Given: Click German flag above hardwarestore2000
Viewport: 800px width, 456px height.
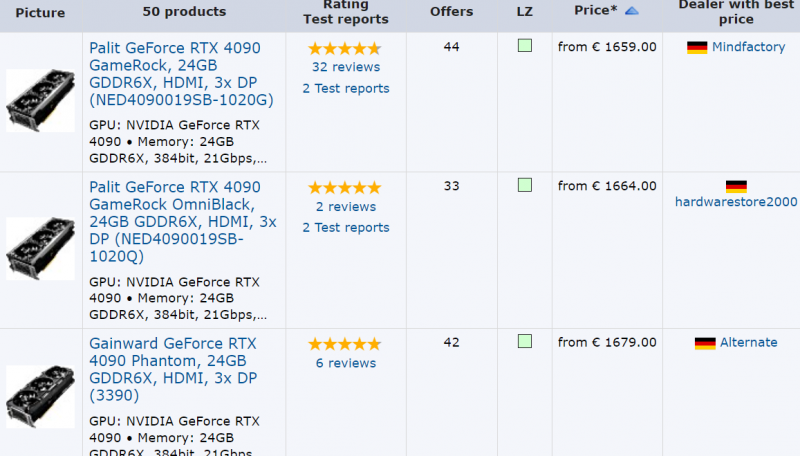Looking at the screenshot, I should (x=736, y=186).
